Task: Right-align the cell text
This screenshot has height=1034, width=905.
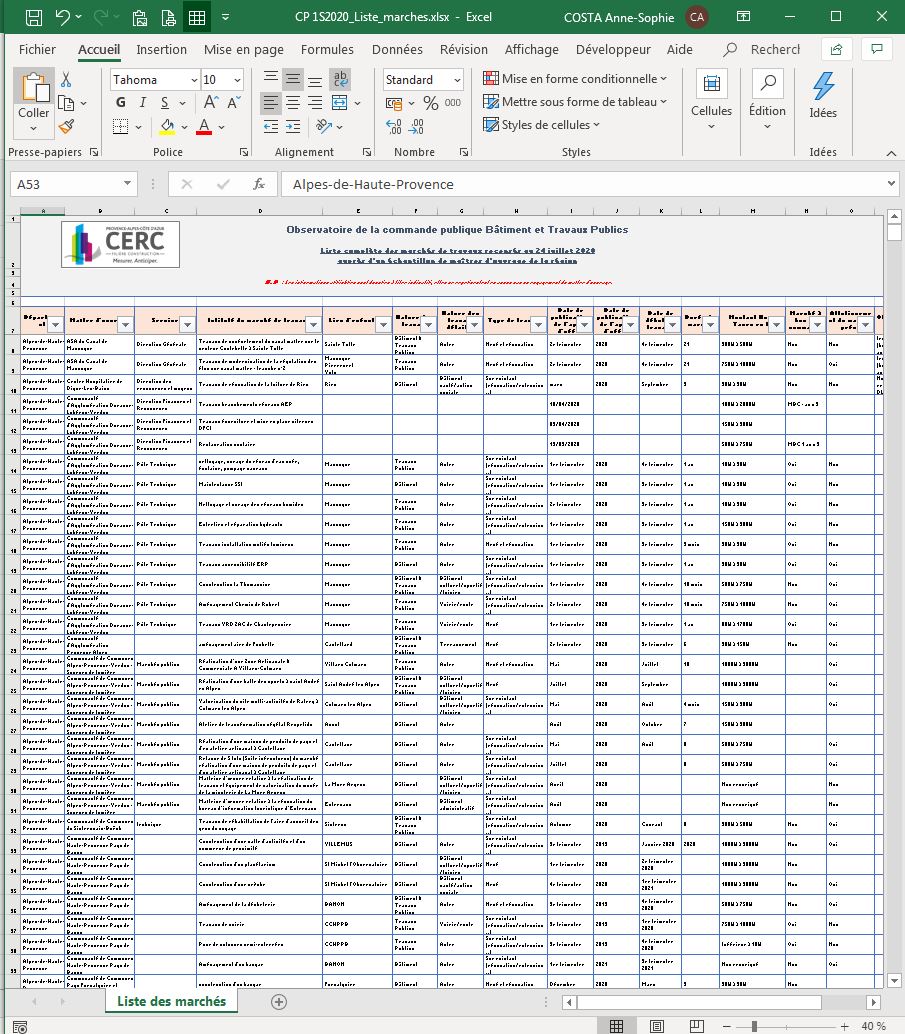Action: click(315, 102)
